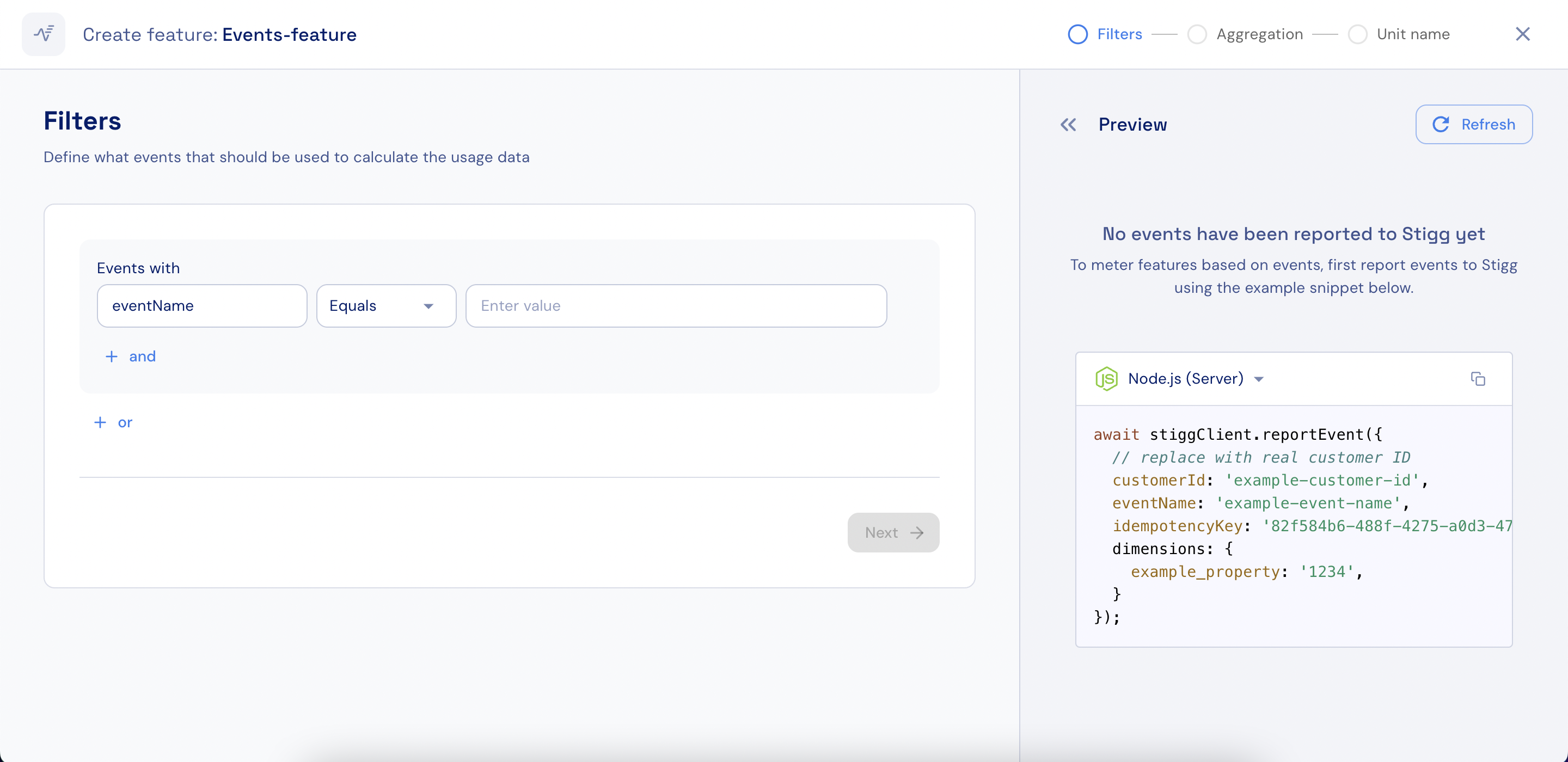Click the Enter value input field
The width and height of the screenshot is (1568, 762).
676,306
